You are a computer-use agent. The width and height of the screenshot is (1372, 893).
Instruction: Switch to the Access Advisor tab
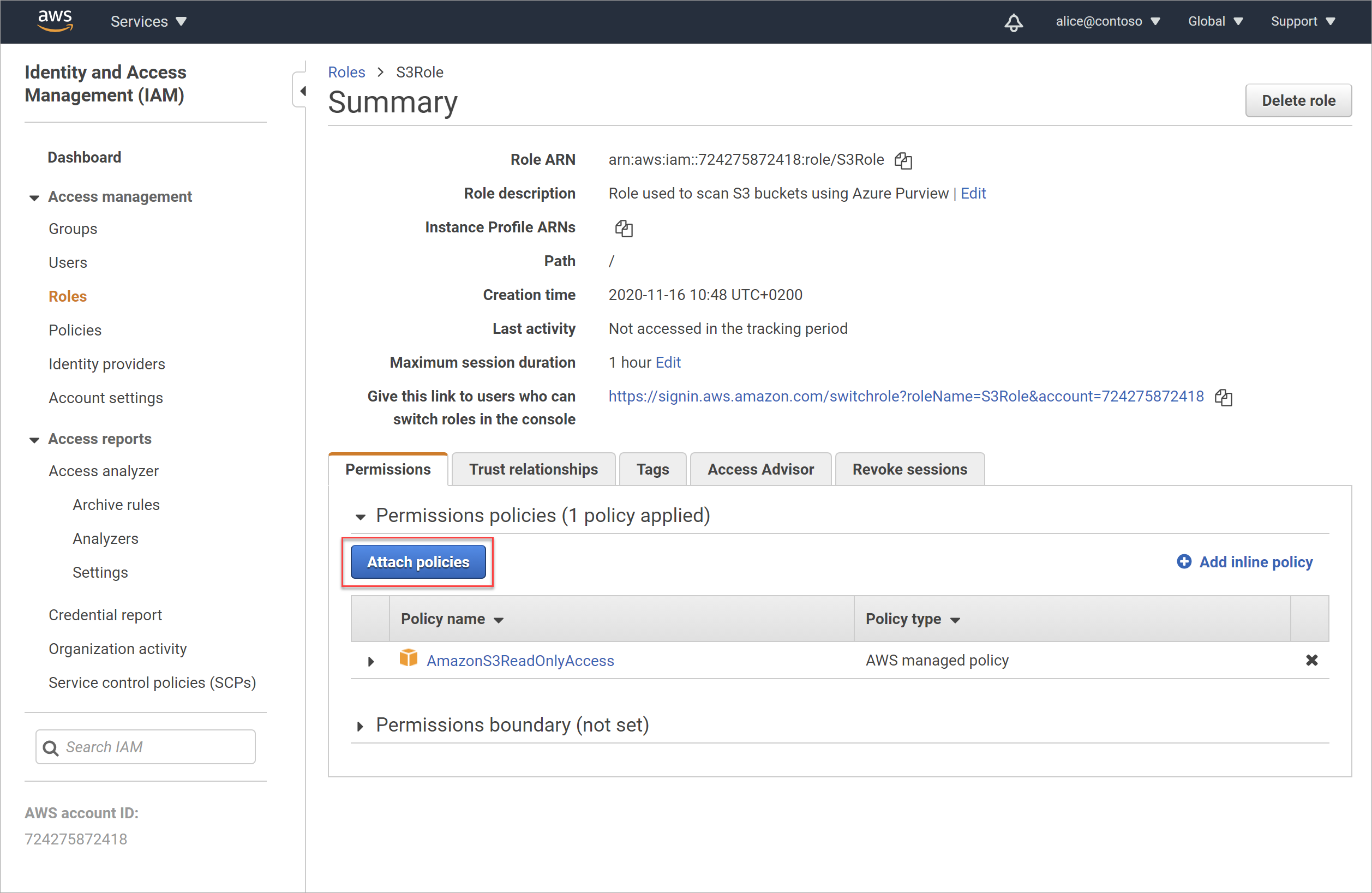(x=759, y=468)
